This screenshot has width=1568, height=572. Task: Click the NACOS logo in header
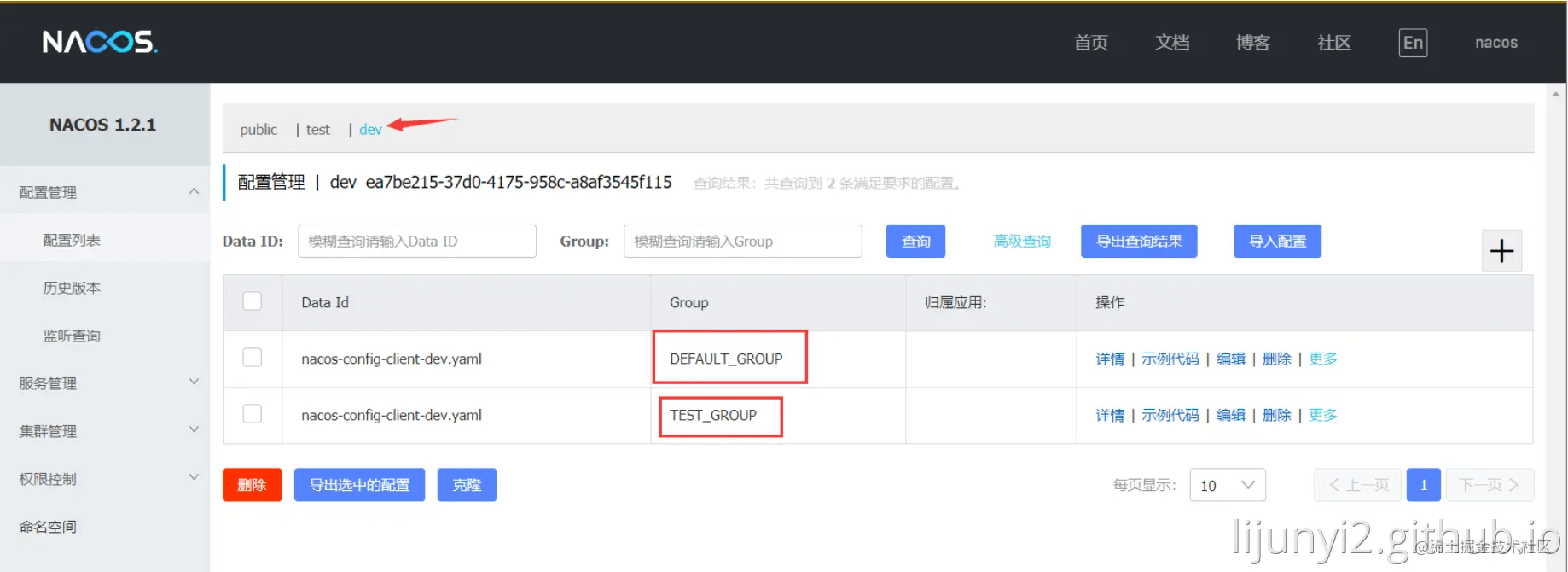click(x=100, y=42)
